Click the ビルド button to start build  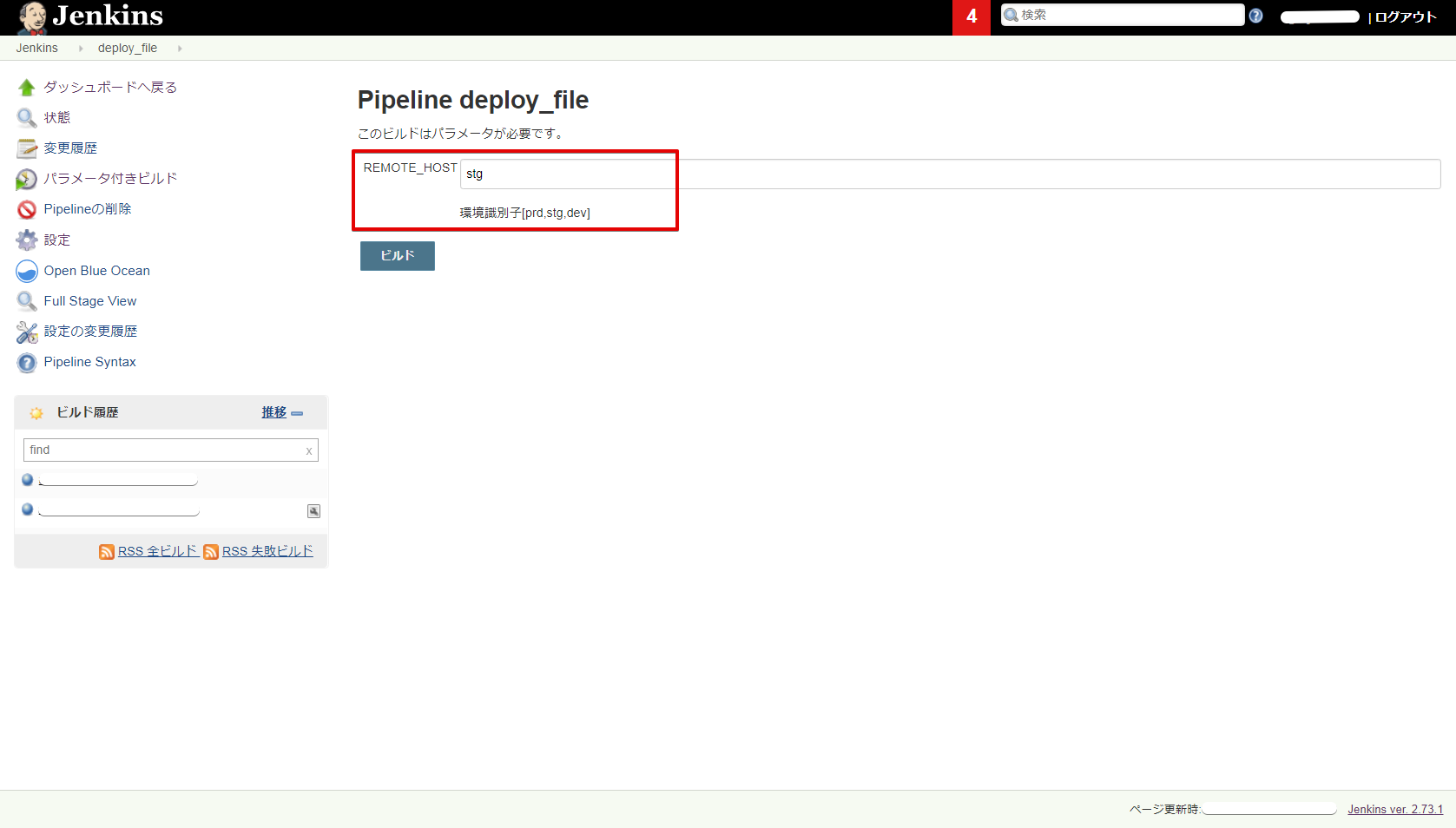[x=397, y=255]
